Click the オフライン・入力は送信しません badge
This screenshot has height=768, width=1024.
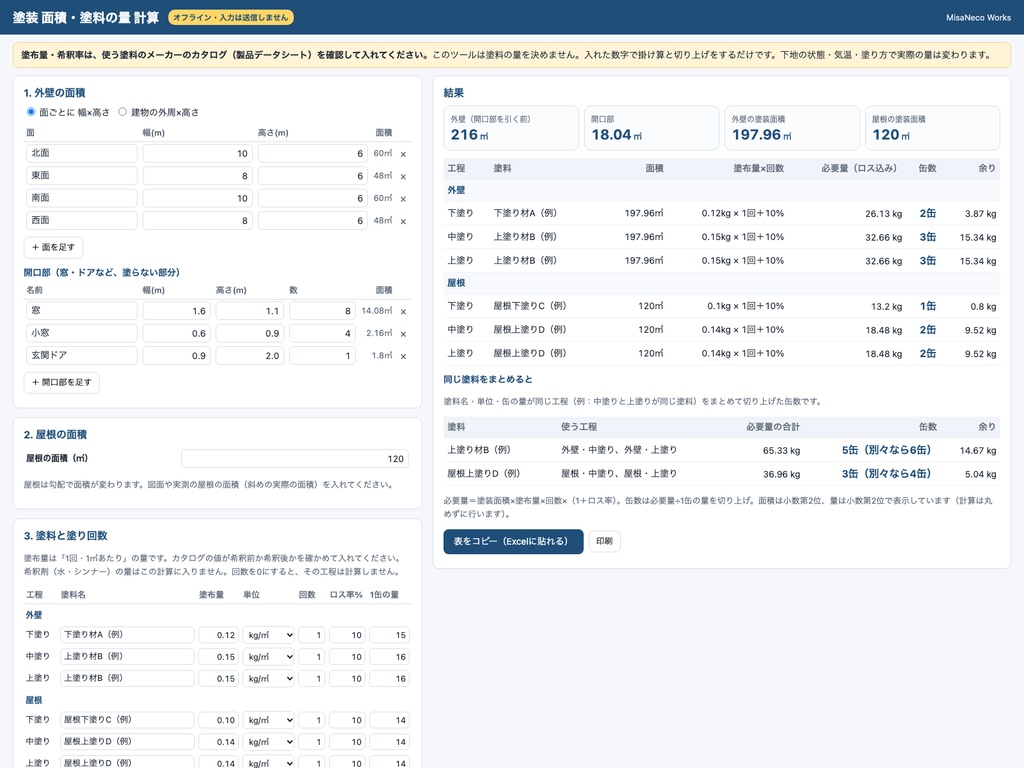pos(231,18)
